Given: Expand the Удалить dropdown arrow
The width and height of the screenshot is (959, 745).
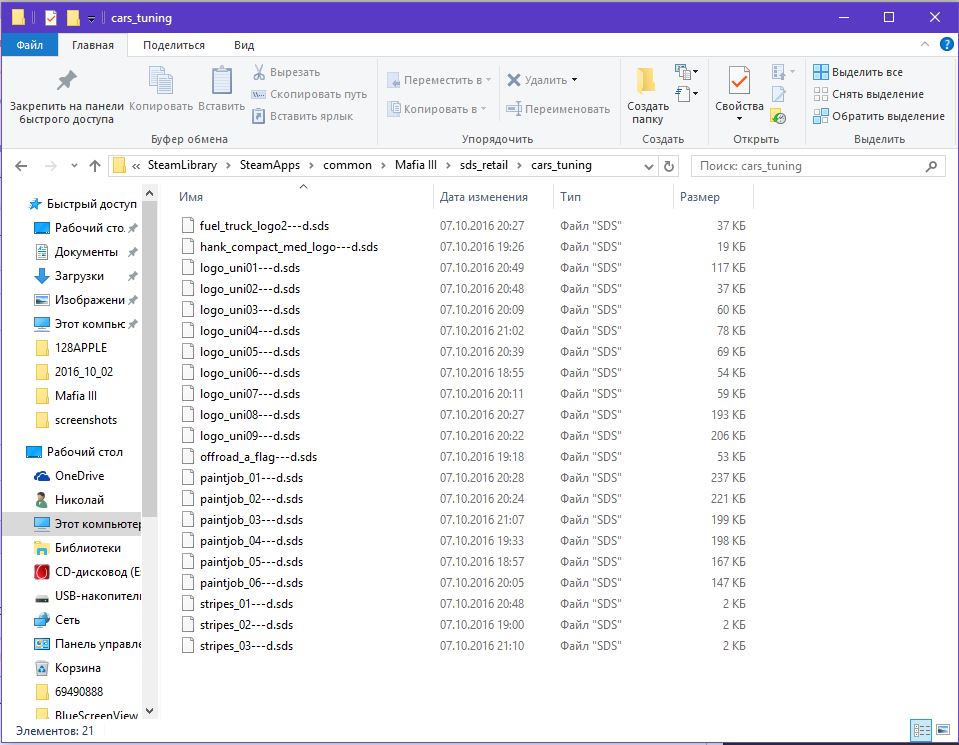Looking at the screenshot, I should point(574,80).
